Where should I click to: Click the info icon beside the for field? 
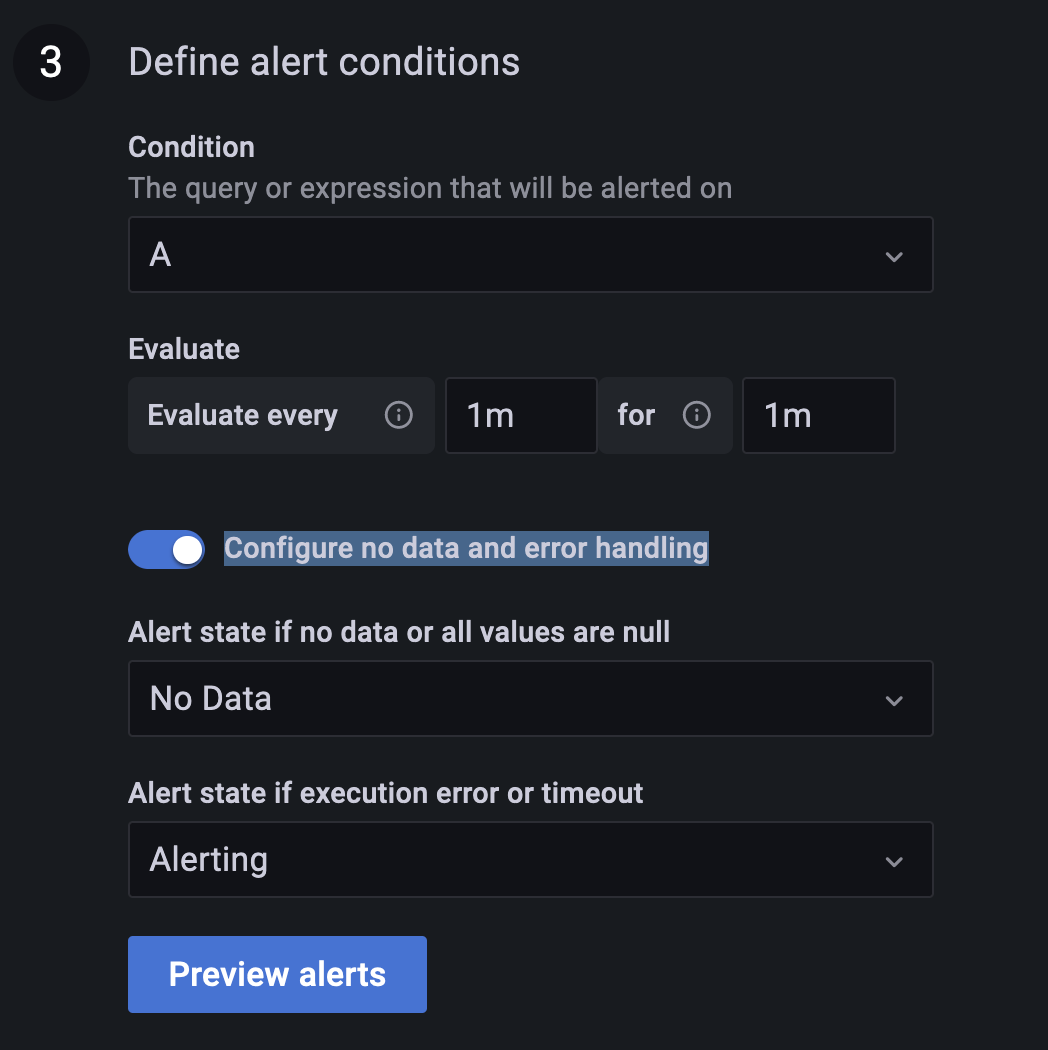pyautogui.click(x=696, y=414)
